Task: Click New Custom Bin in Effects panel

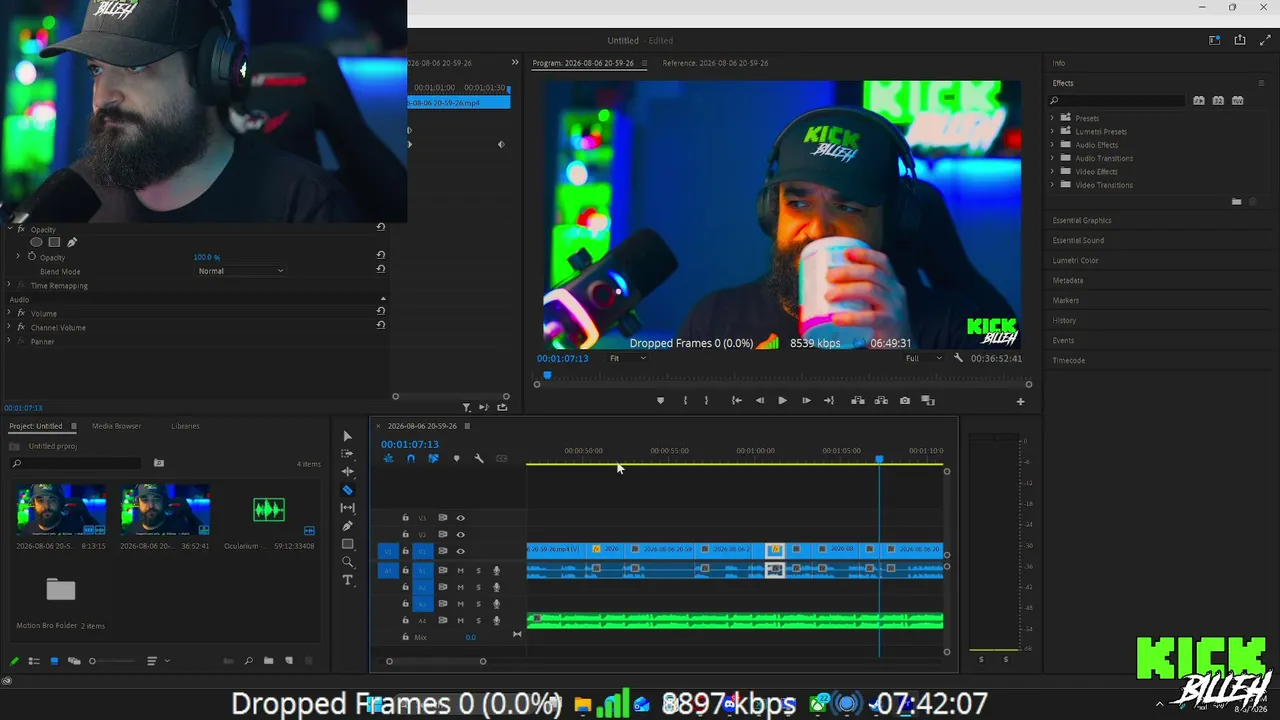Action: 1237,201
